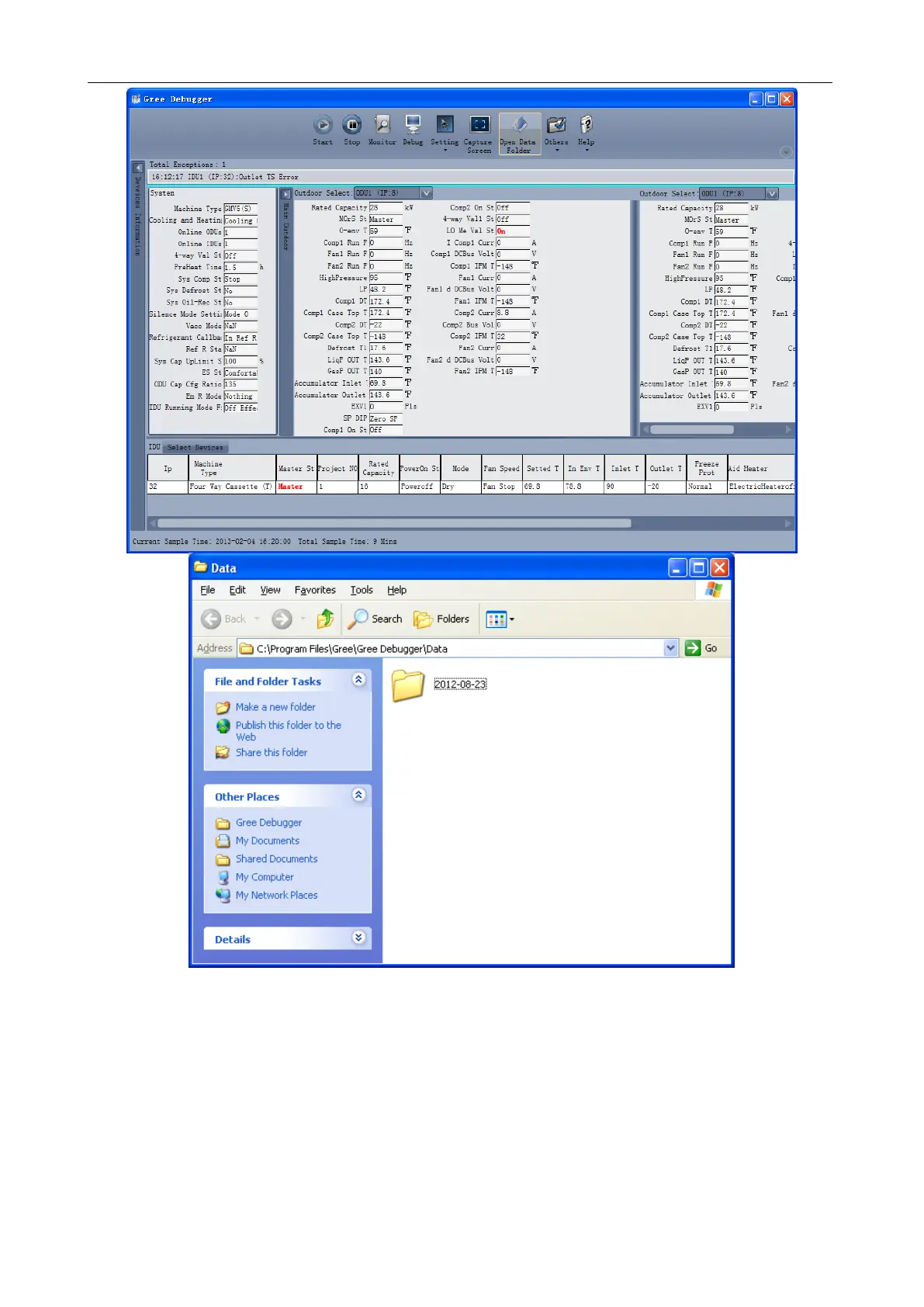Click the IDU table horizontal scrollbar
This screenshot has height=1307, width=924.
click(394, 523)
